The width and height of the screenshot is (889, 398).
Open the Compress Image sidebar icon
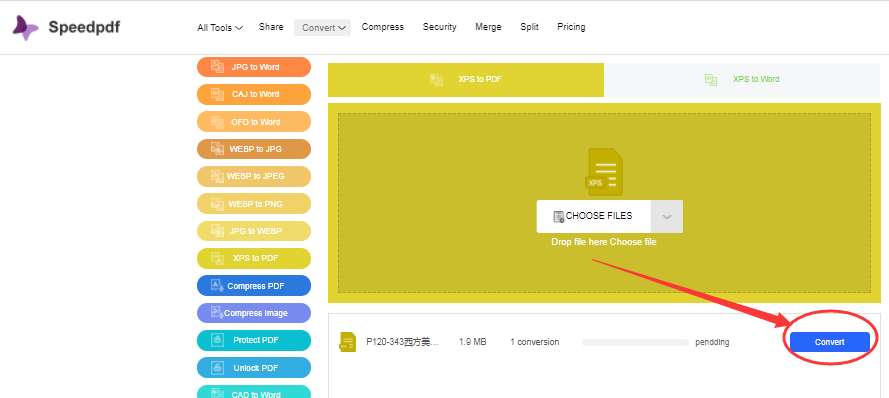pyautogui.click(x=217, y=312)
